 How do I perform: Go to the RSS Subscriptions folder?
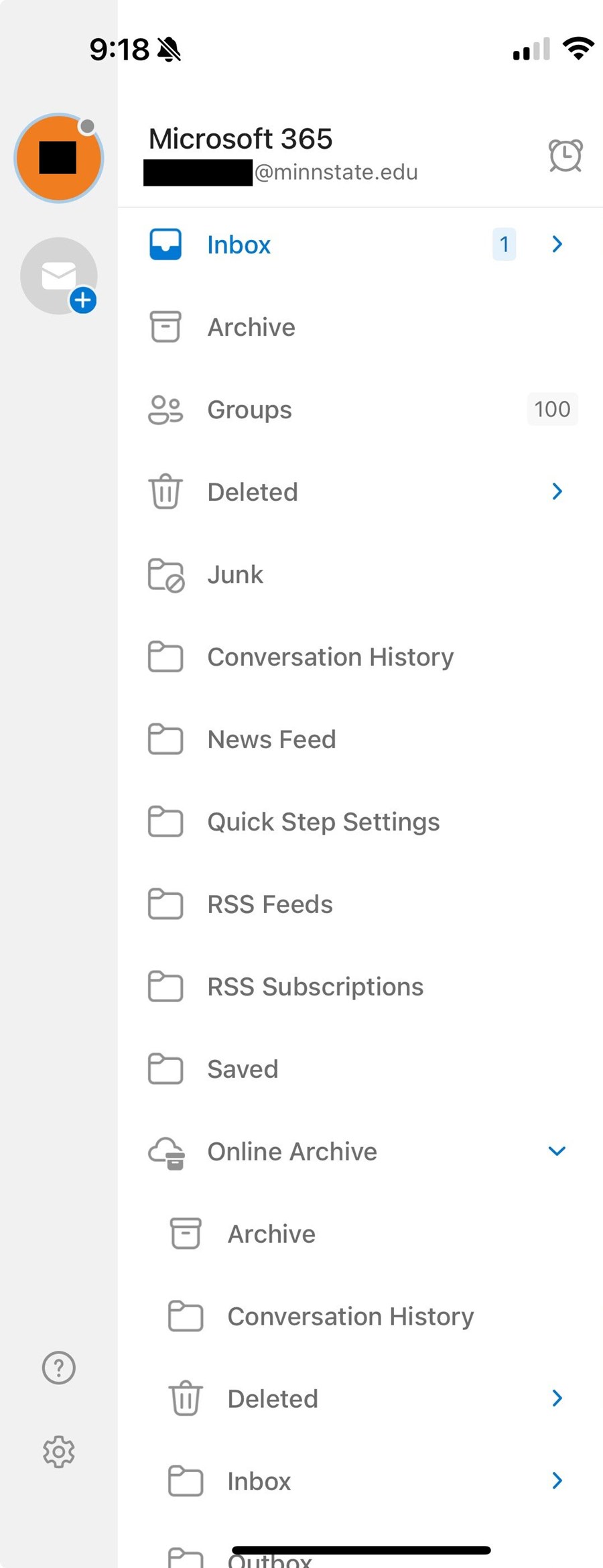pyautogui.click(x=315, y=987)
